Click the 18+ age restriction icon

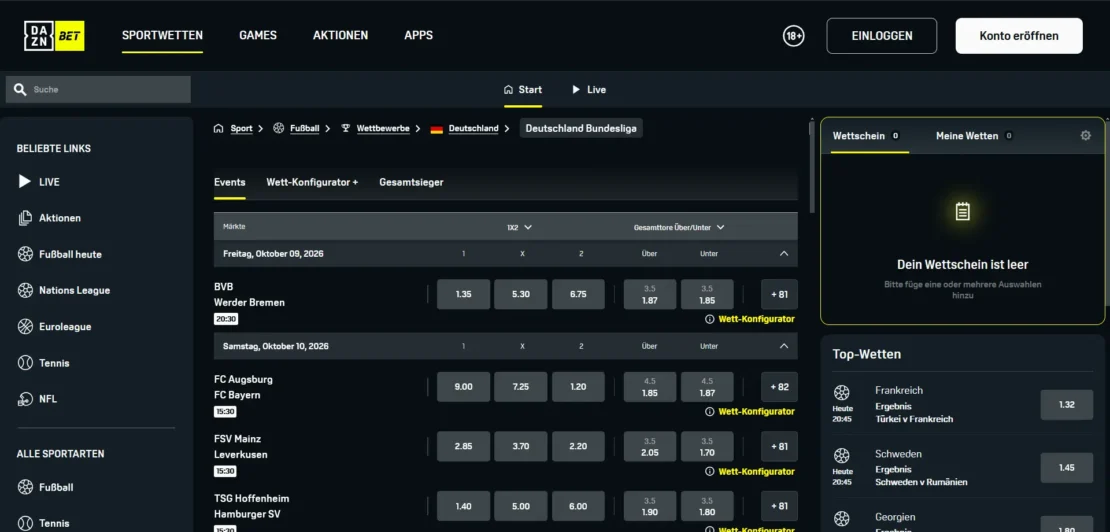pos(794,36)
